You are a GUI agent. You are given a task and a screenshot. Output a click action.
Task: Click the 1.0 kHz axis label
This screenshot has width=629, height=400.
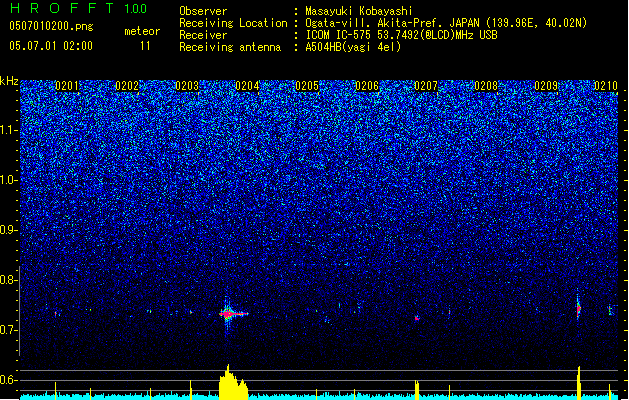pyautogui.click(x=9, y=180)
